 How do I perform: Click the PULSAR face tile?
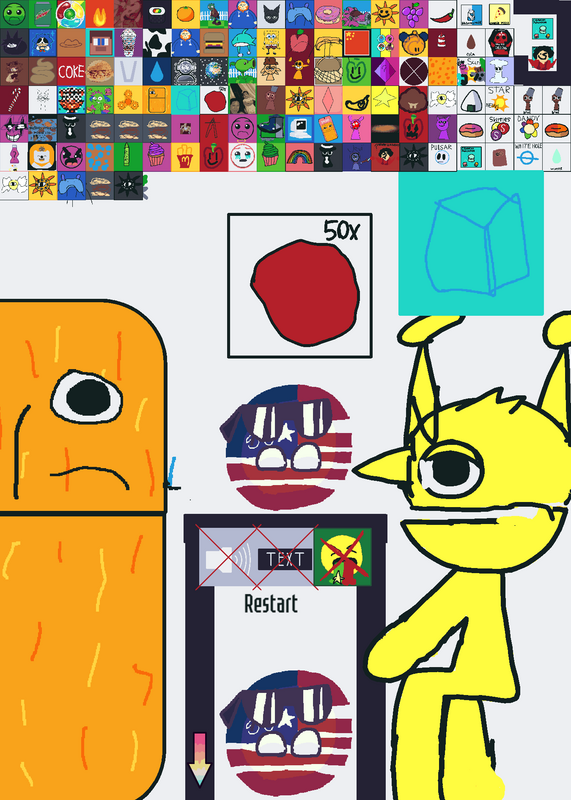click(x=442, y=157)
